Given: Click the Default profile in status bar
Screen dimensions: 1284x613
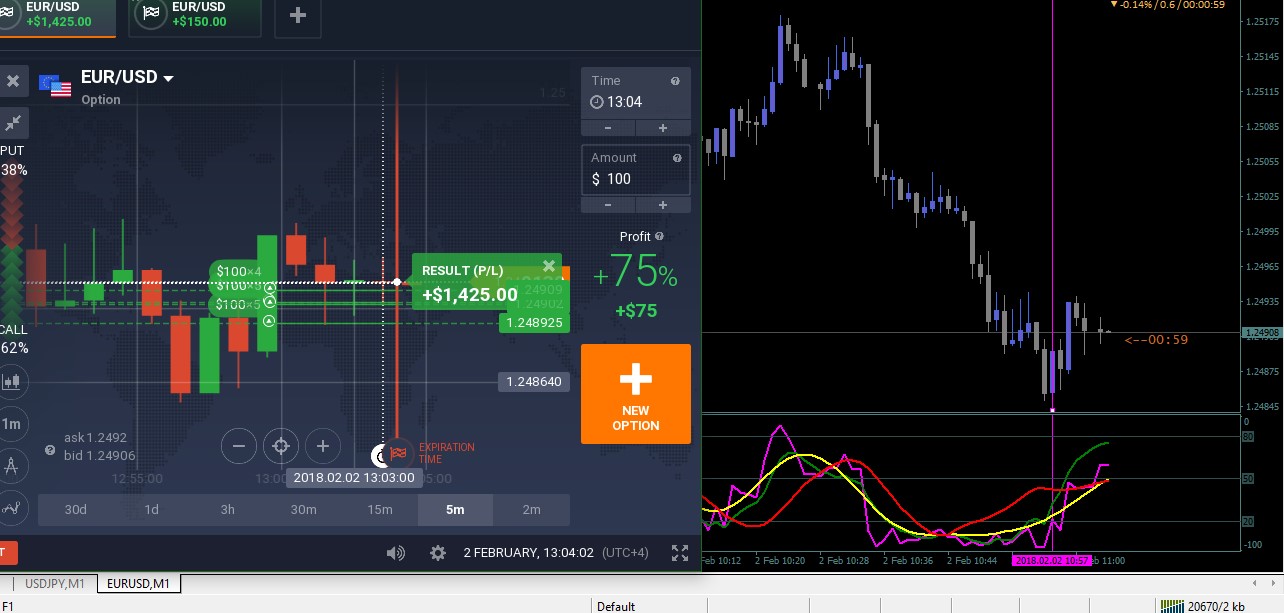Looking at the screenshot, I should tap(616, 606).
